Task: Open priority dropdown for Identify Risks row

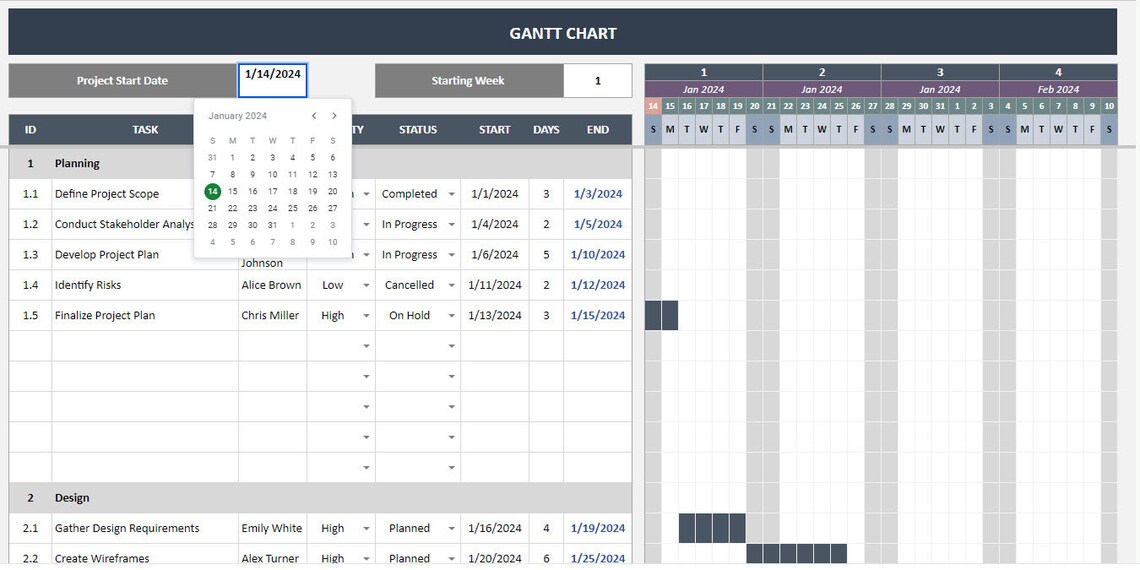Action: coord(366,286)
